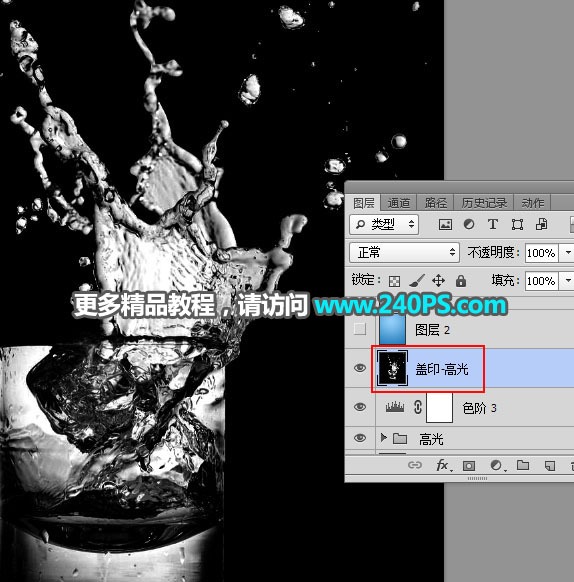This screenshot has height=582, width=574.
Task: Lock all with padlock icon
Action: 461,281
